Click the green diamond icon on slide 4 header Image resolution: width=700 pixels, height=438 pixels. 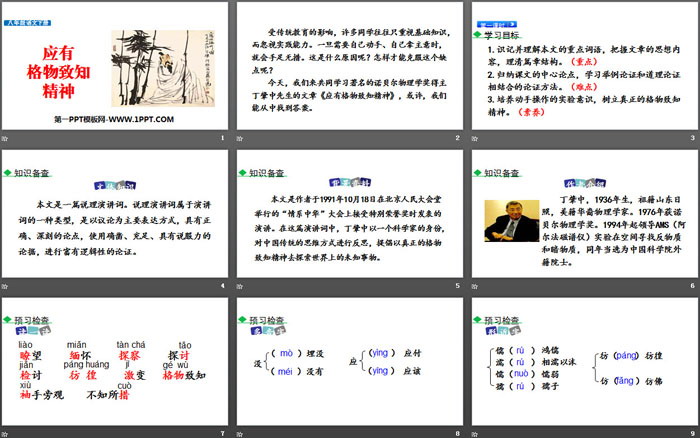click(8, 172)
